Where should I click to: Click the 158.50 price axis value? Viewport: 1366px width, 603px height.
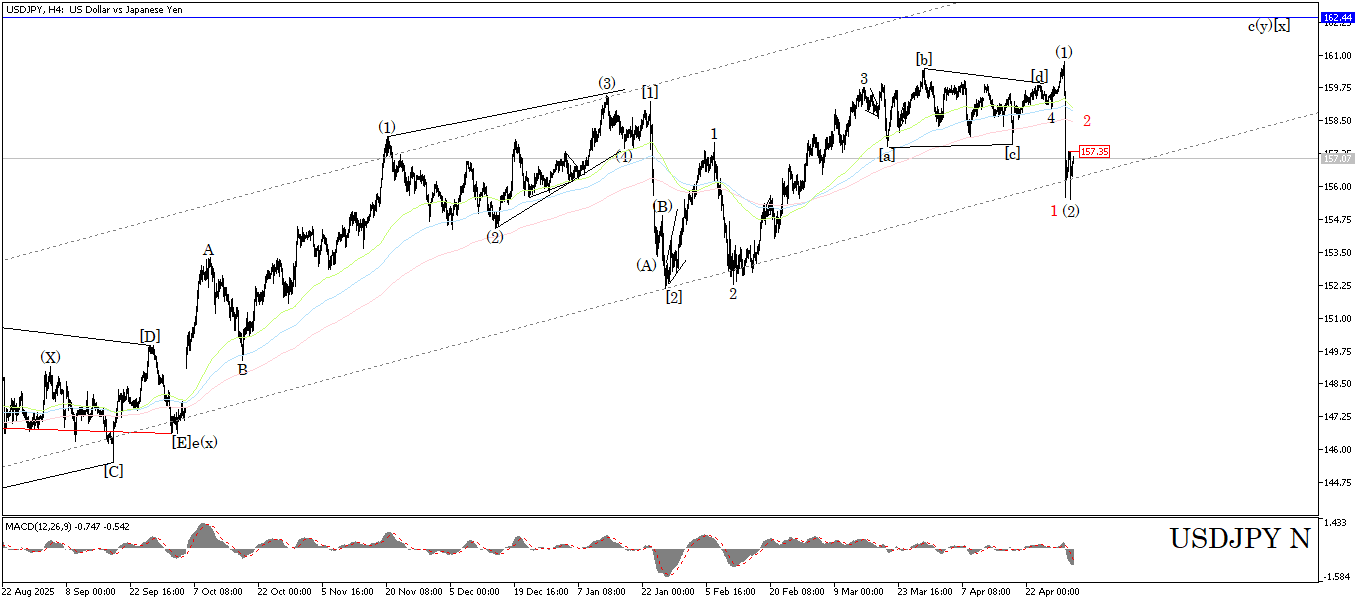point(1336,121)
